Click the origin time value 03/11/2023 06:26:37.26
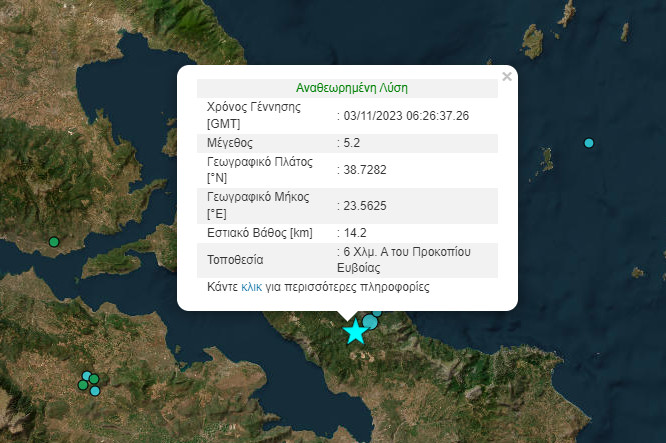 [406, 116]
